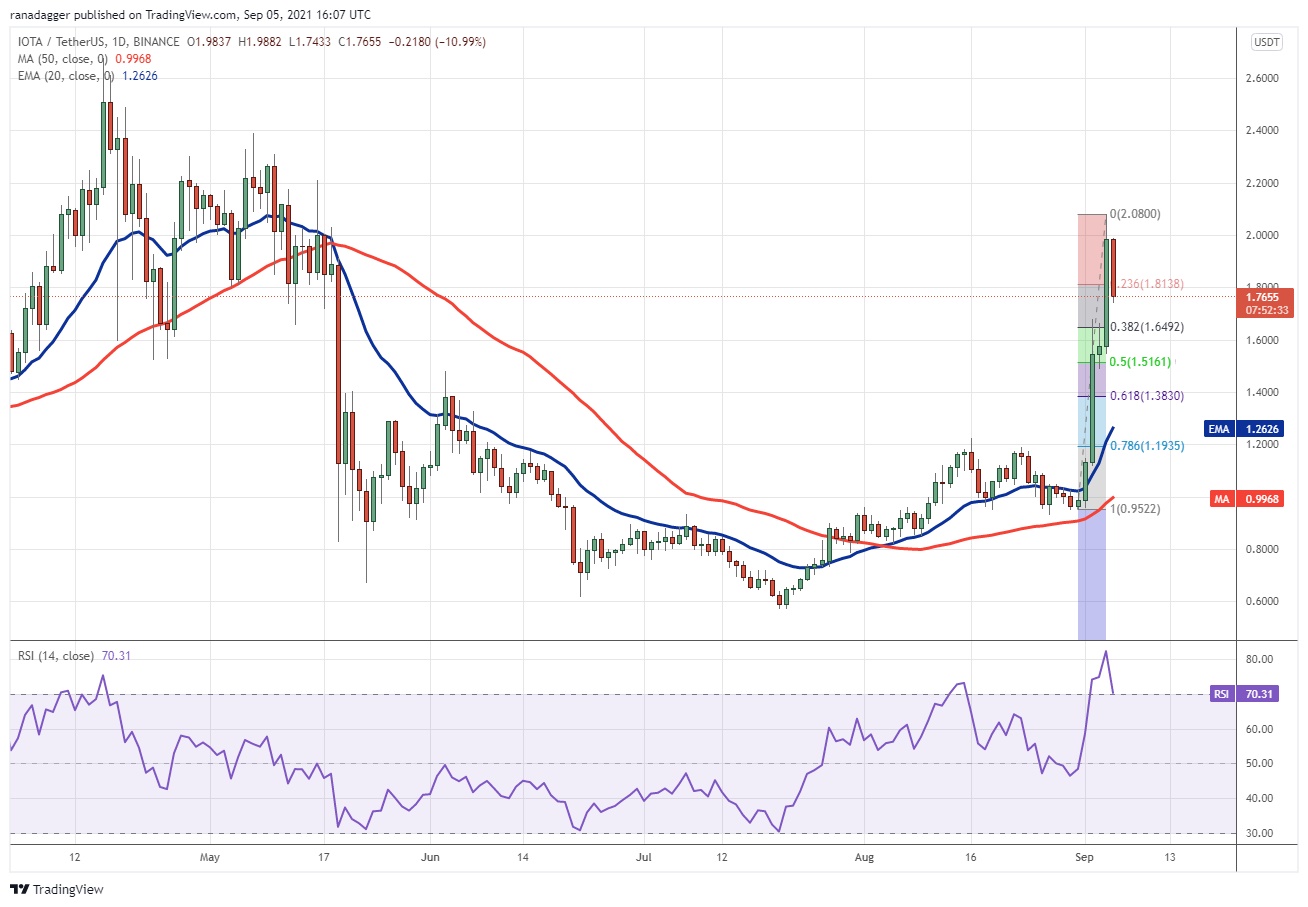
Task: Click the USDT currency label
Action: point(1267,42)
